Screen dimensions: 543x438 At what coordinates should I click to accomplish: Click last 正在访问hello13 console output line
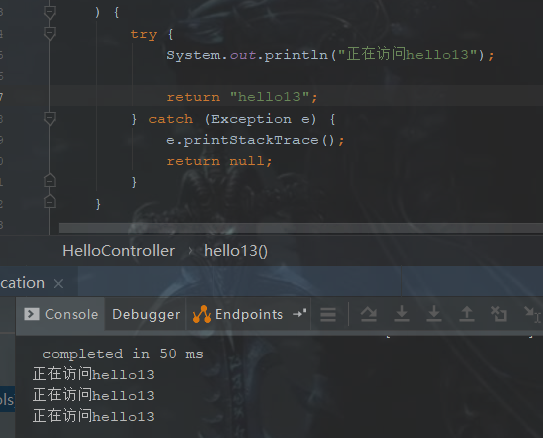tap(94, 416)
